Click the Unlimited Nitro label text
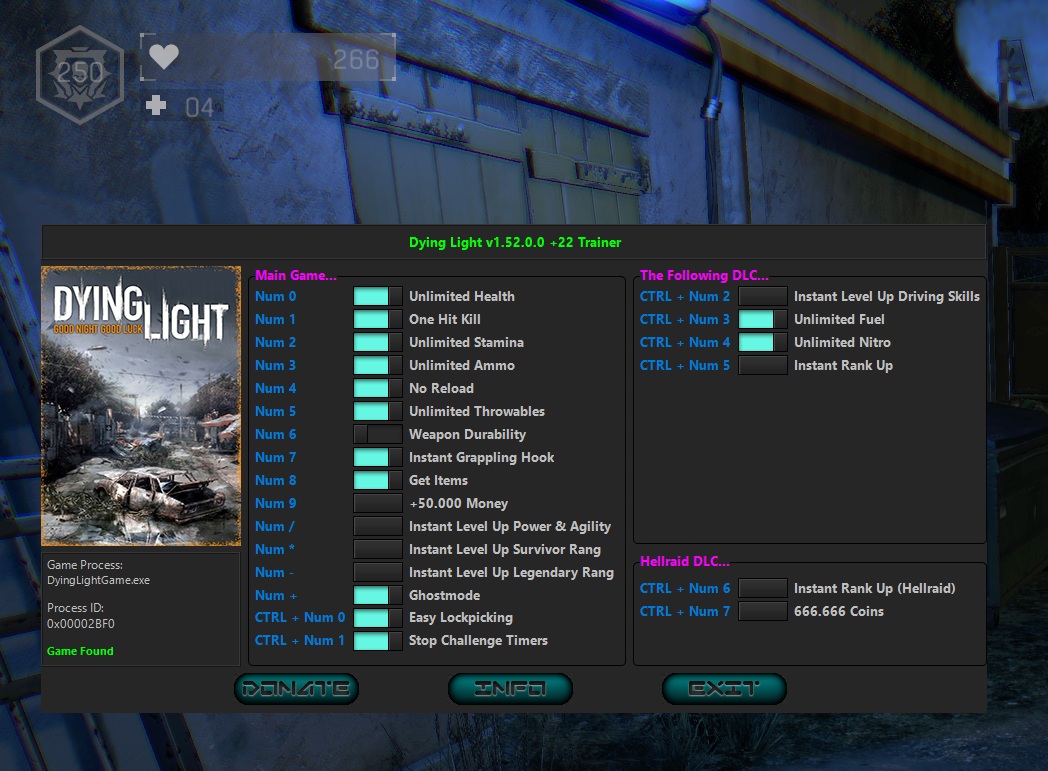 pos(842,342)
